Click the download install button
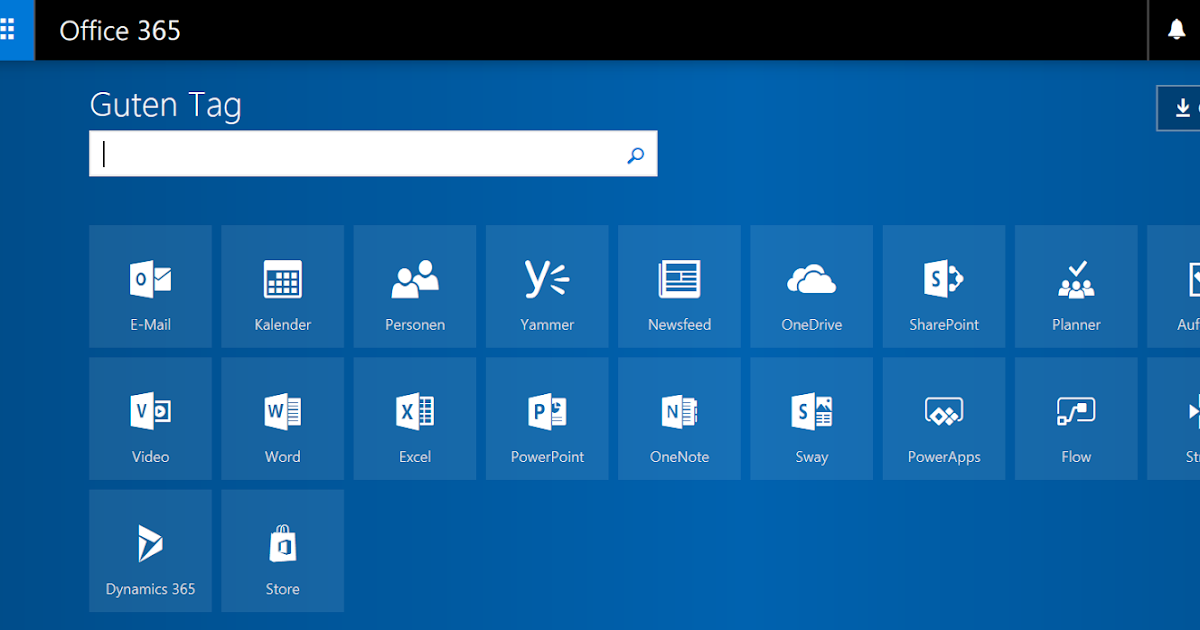This screenshot has width=1200, height=630. [1179, 108]
